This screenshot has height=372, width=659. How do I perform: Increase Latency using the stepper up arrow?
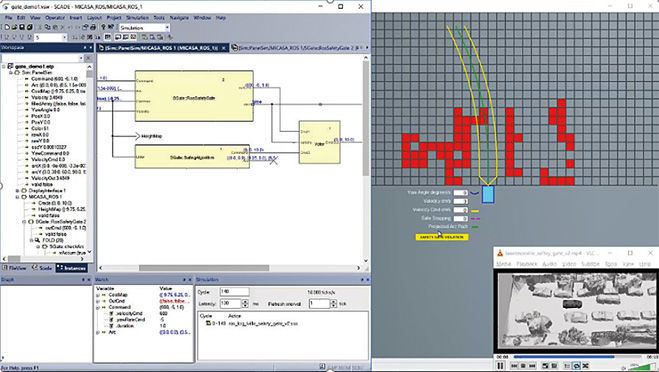tap(245, 301)
